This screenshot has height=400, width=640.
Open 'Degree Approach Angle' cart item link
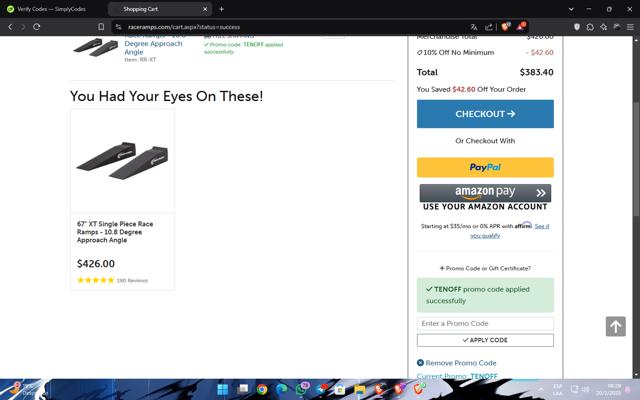click(x=153, y=48)
